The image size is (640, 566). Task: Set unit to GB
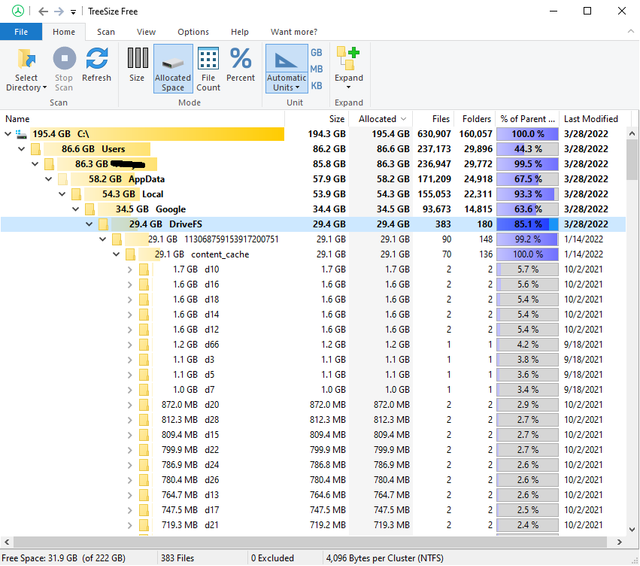point(316,53)
